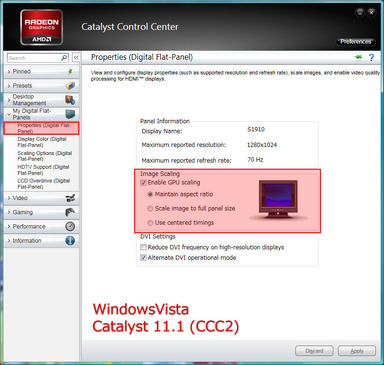
Task: Select Maintain aspect ratio option
Action: tap(150, 194)
